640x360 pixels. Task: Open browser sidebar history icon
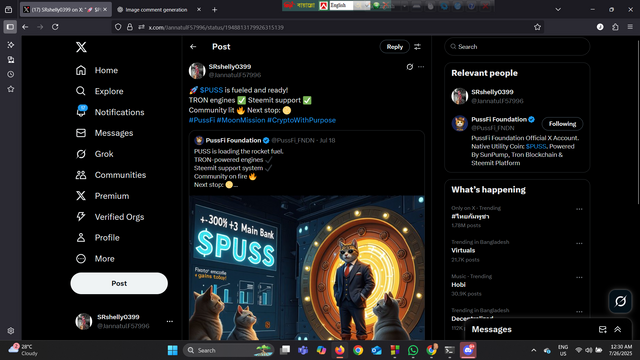11,74
